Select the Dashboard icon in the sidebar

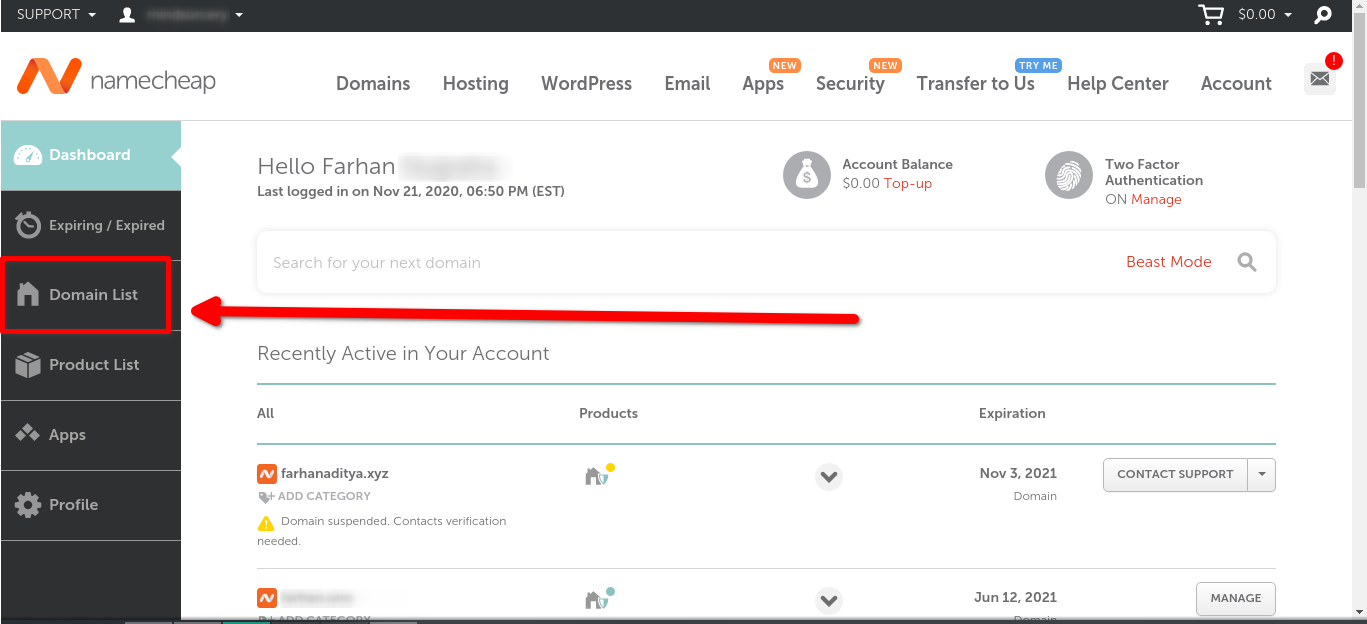pyautogui.click(x=22, y=155)
